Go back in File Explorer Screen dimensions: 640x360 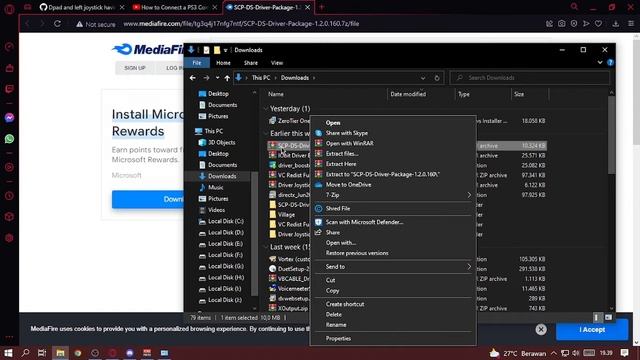coord(193,78)
